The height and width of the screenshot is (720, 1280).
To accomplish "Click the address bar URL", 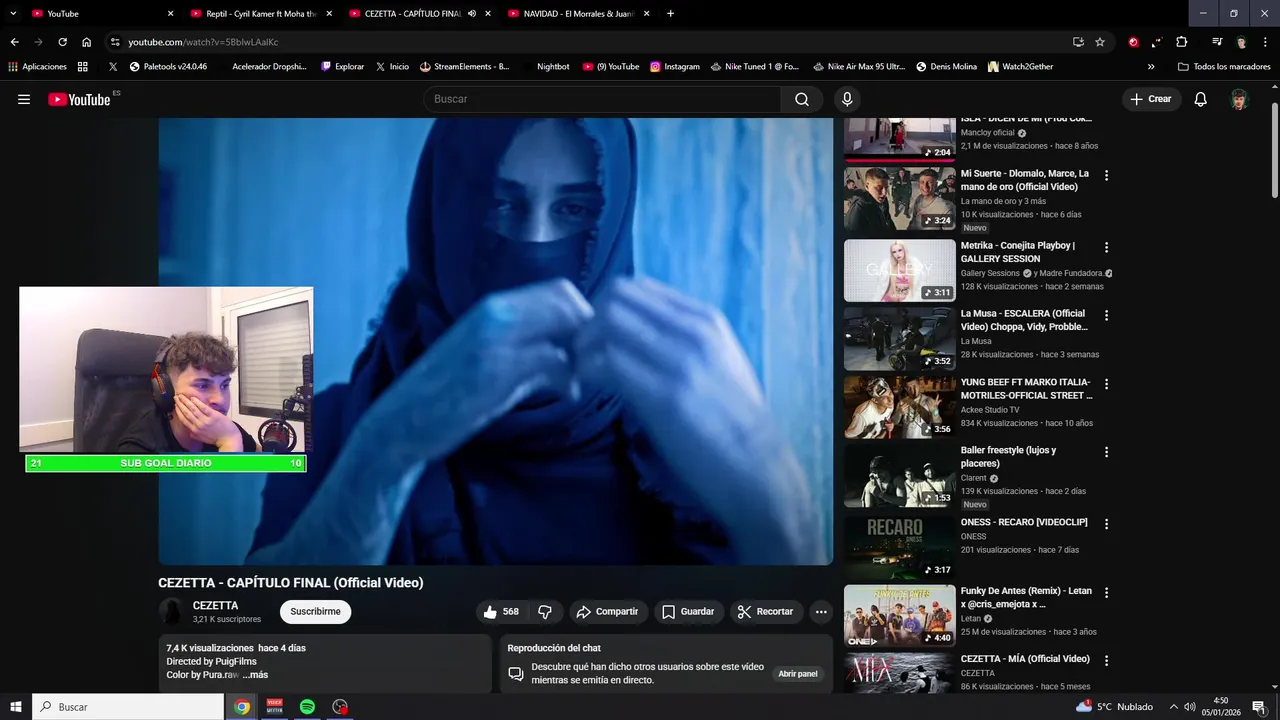I will (203, 42).
